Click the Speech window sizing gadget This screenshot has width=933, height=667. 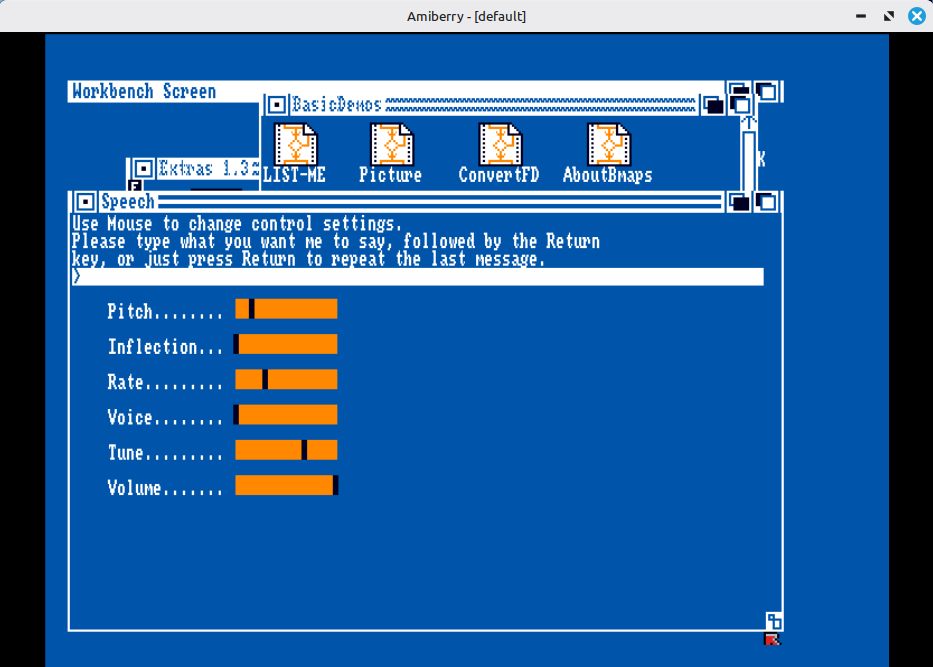[774, 621]
